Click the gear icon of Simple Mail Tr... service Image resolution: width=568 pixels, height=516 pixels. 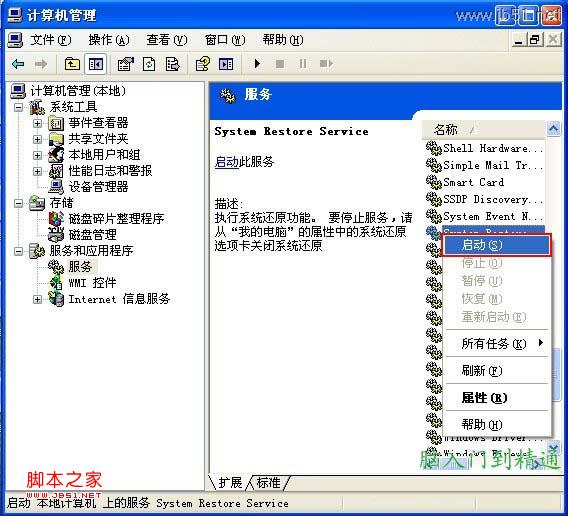click(x=434, y=165)
